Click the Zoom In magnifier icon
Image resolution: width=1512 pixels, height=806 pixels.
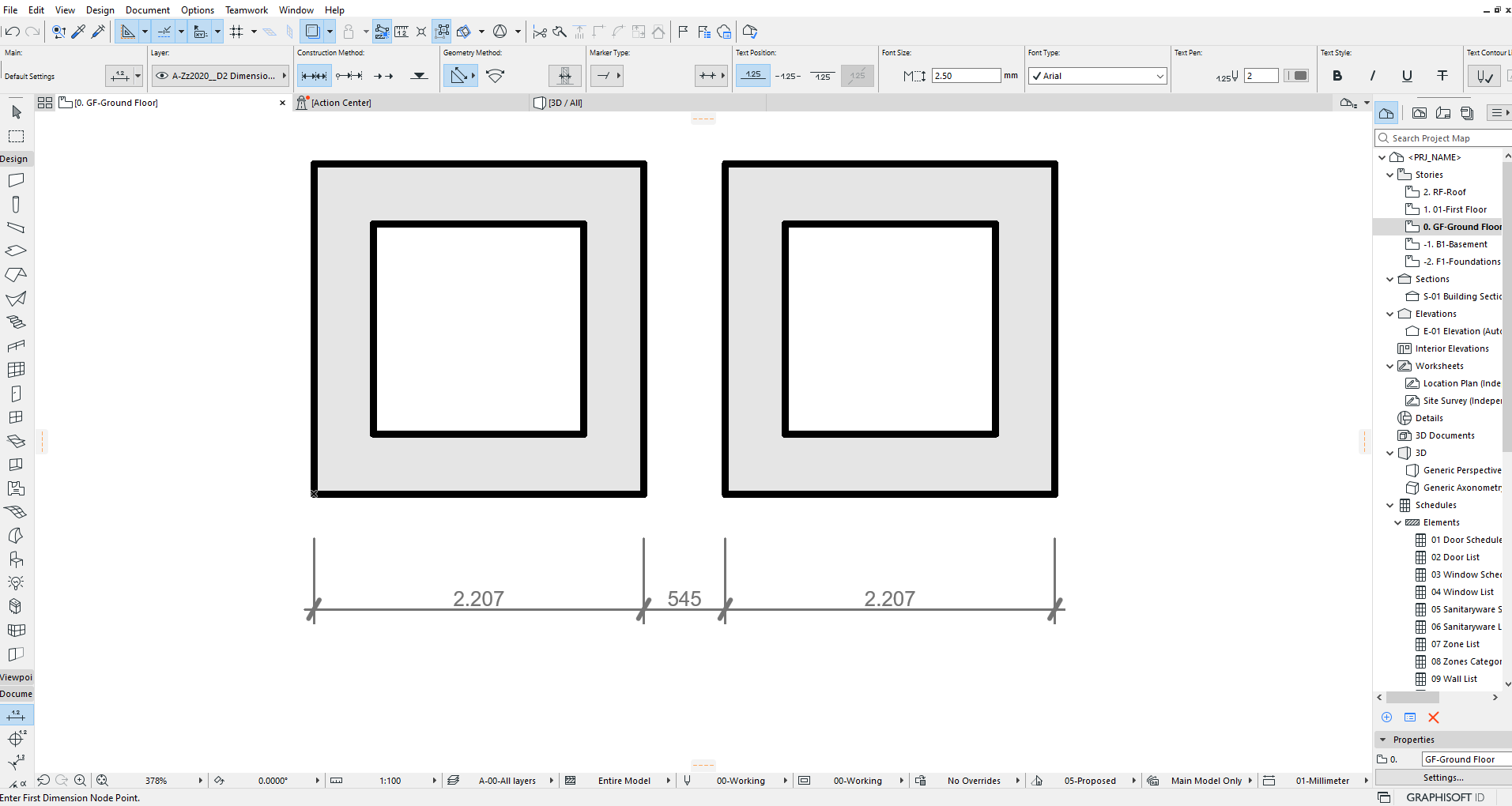[80, 780]
